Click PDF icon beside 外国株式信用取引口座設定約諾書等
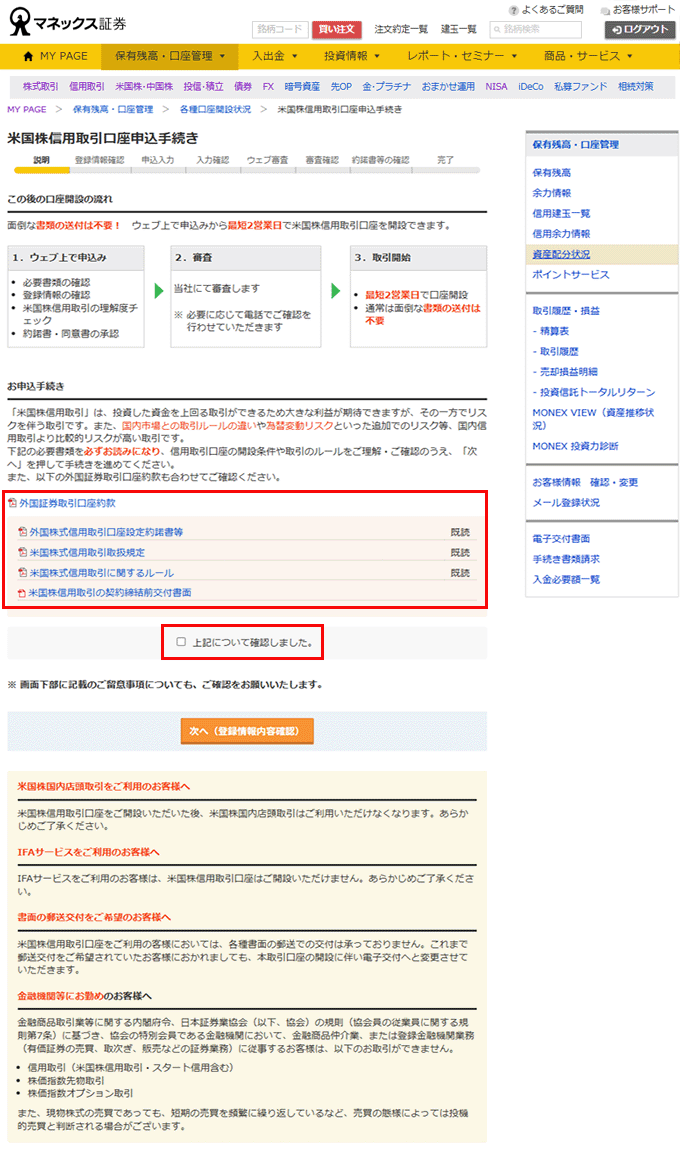680x1161 pixels. [23, 532]
